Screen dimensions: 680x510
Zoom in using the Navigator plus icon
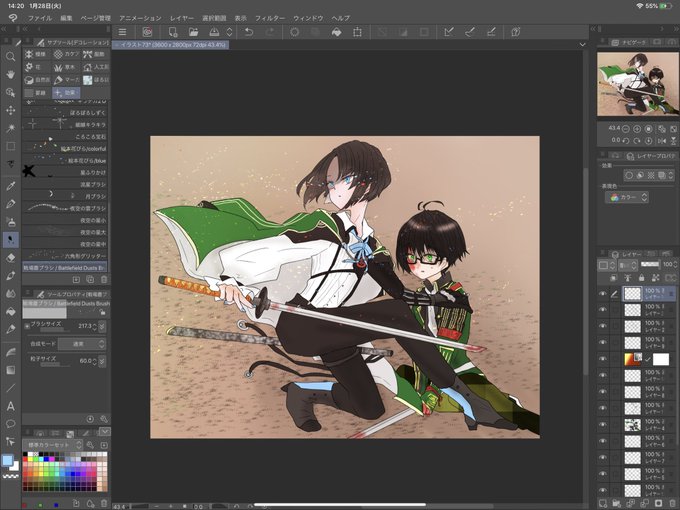[x=637, y=129]
